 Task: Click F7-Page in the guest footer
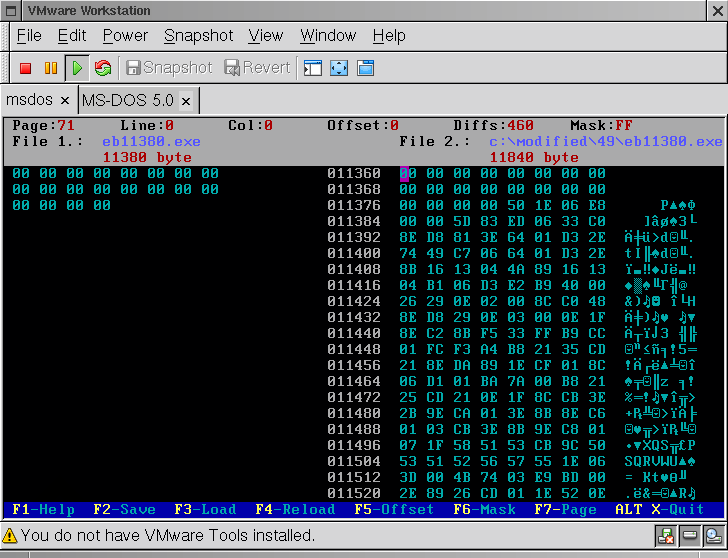coord(566,510)
